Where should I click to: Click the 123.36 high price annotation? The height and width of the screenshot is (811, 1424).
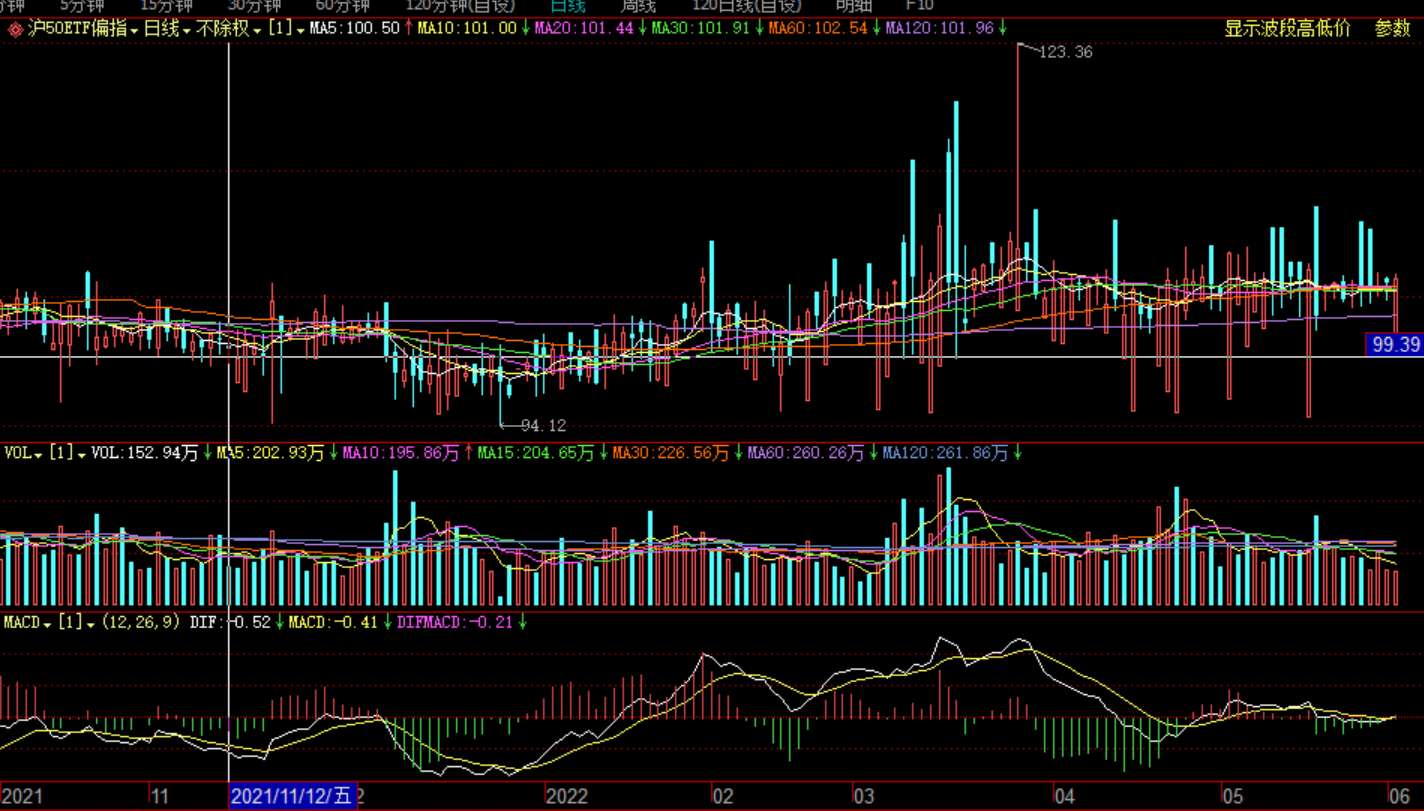[1065, 52]
